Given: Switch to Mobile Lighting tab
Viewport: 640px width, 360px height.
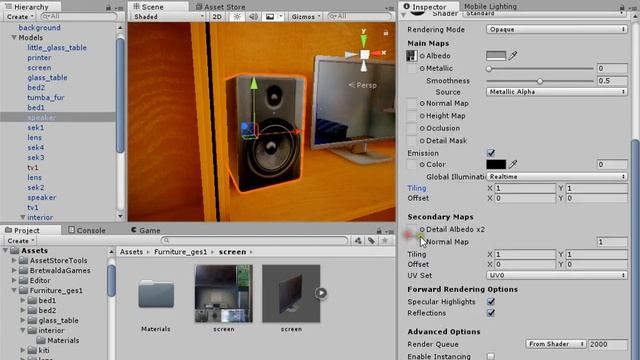Looking at the screenshot, I should (x=490, y=7).
